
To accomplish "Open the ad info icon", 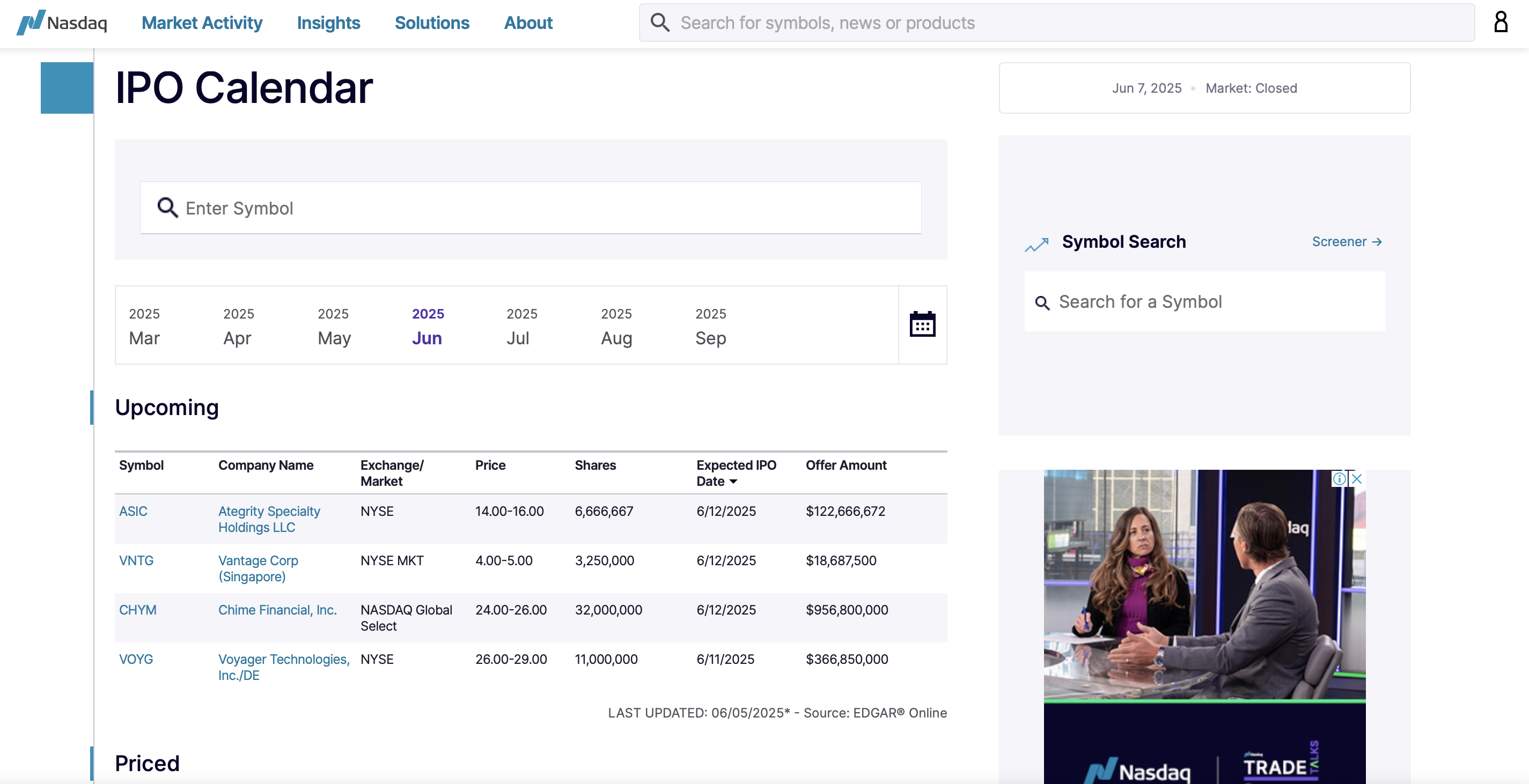I will pyautogui.click(x=1339, y=478).
